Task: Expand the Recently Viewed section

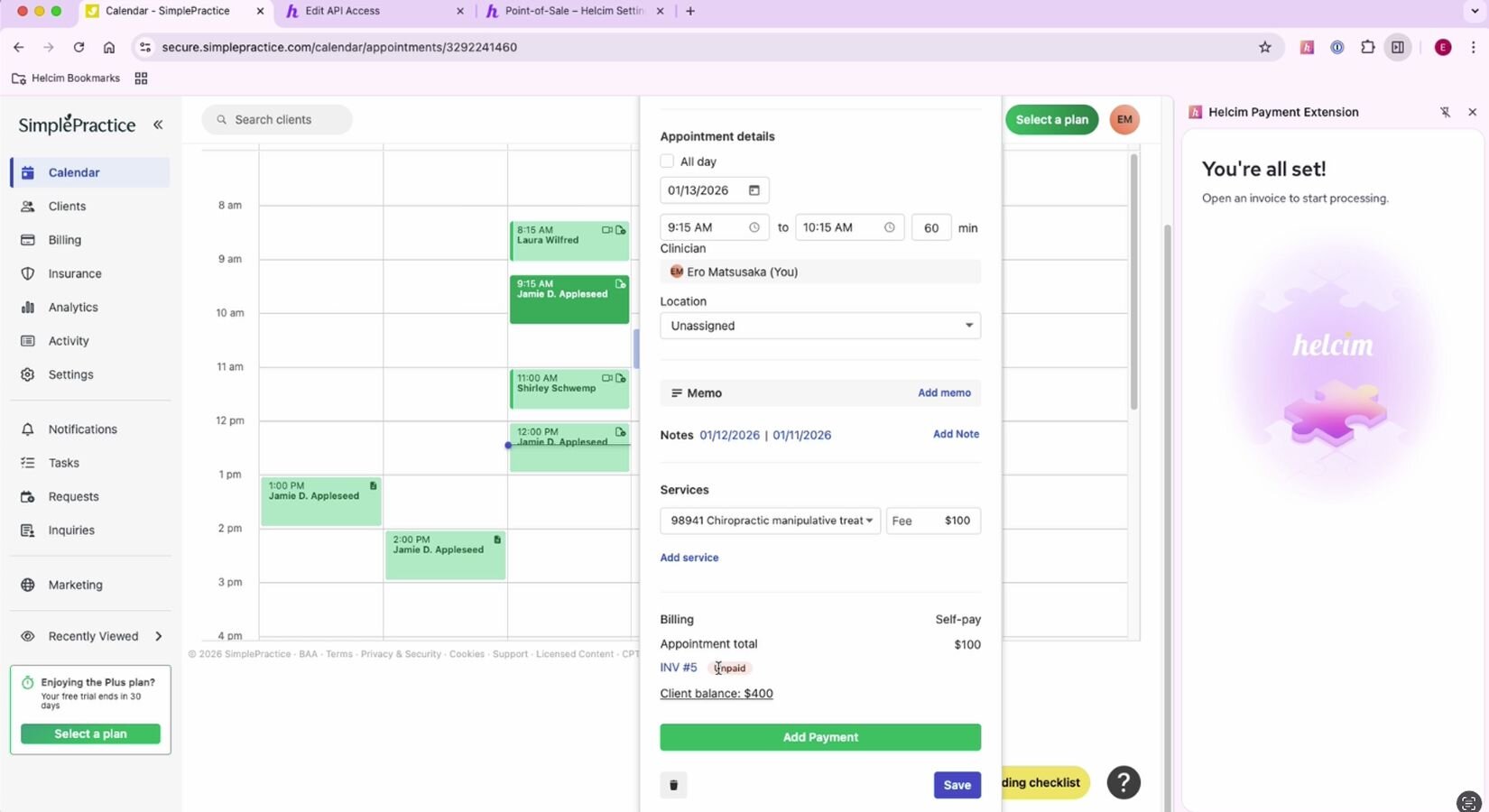Action: pos(158,636)
